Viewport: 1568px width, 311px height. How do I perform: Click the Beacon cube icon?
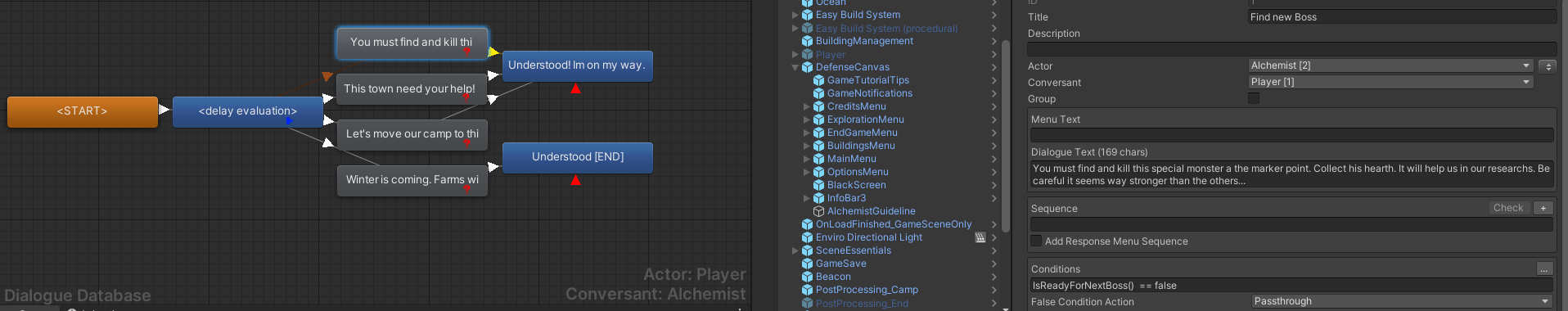tap(807, 277)
